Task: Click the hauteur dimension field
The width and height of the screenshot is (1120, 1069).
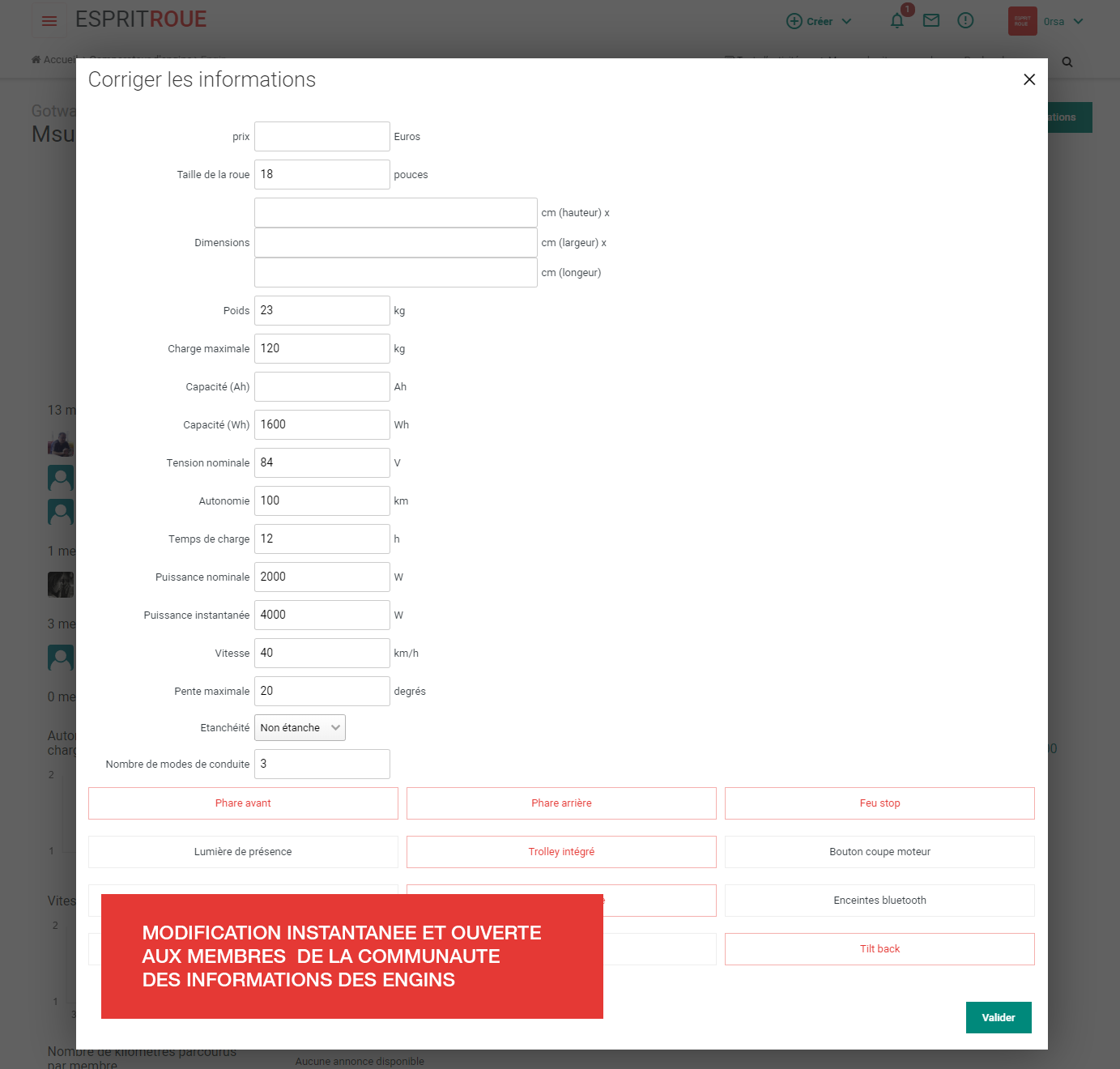Action: pos(396,212)
